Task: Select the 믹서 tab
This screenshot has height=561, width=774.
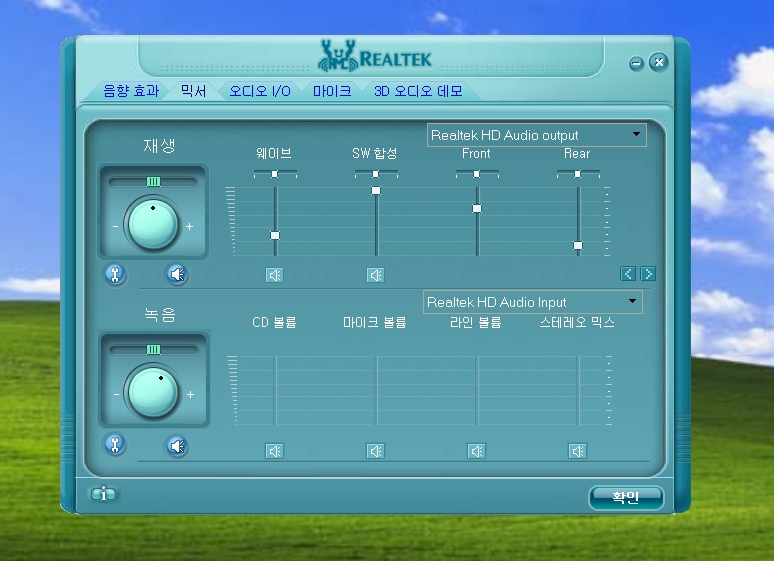Action: 193,91
